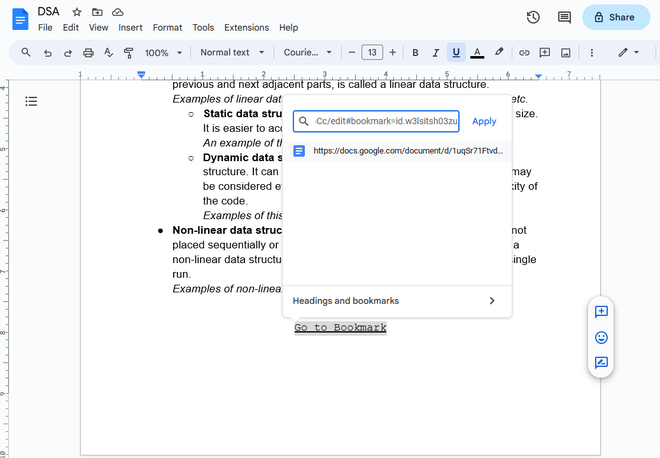Add emoji reaction from side panel
This screenshot has width=660, height=458.
(601, 337)
